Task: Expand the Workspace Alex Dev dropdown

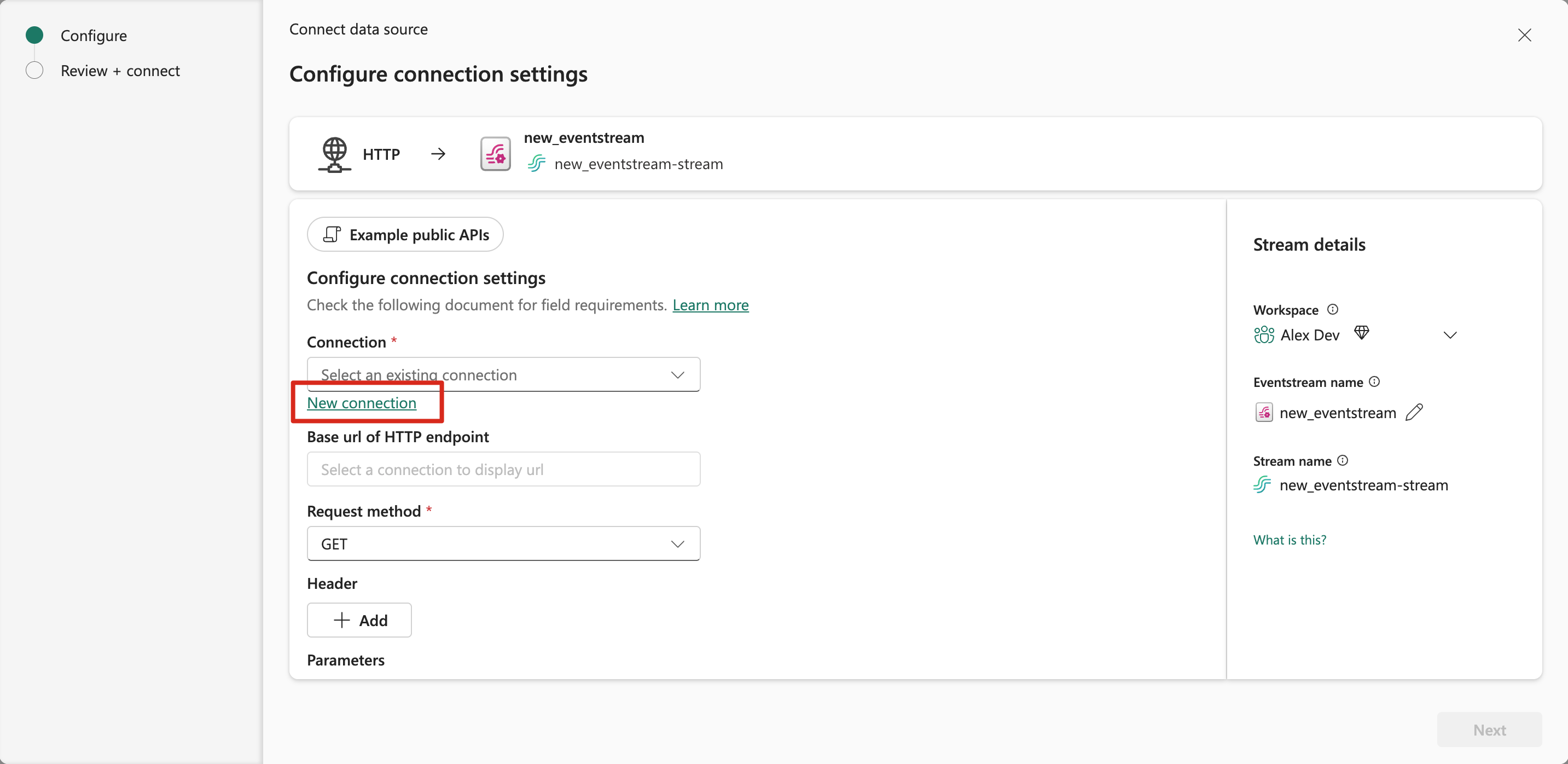Action: tap(1450, 335)
